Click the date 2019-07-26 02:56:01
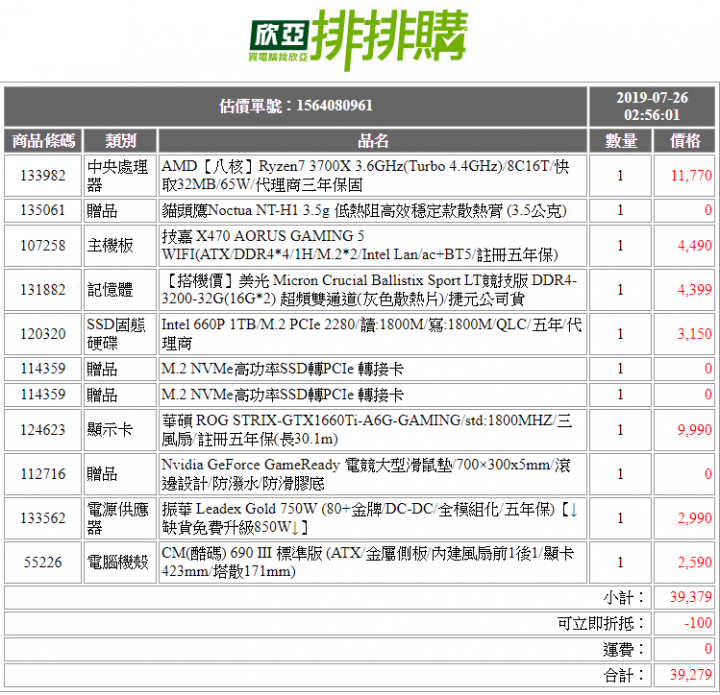This screenshot has width=720, height=695. pyautogui.click(x=652, y=106)
